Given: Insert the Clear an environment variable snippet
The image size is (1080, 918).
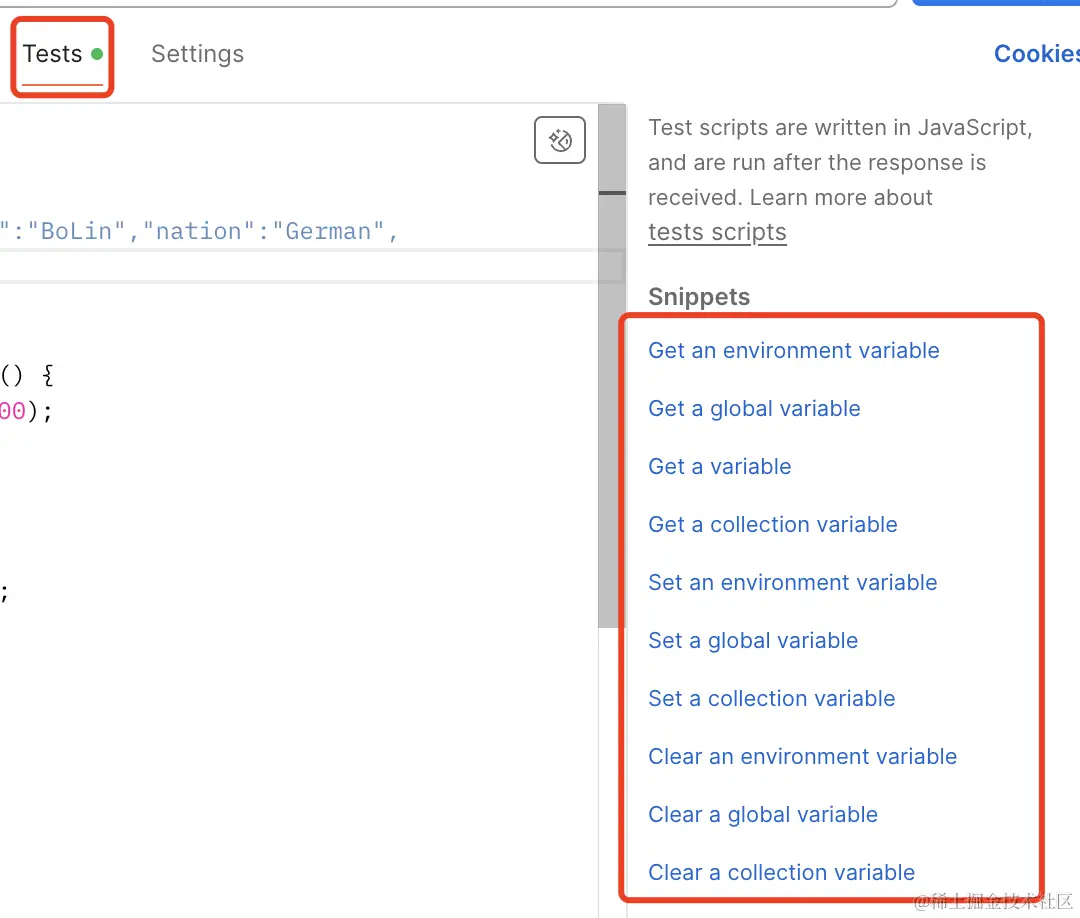Looking at the screenshot, I should [803, 757].
